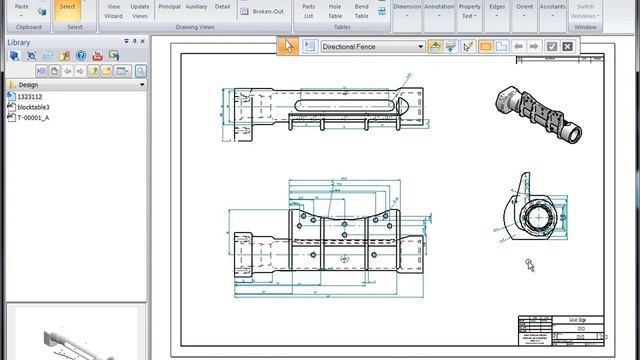Viewport: 640px width, 360px height.
Task: Enable rectangular fence selection mode
Action: click(485, 47)
